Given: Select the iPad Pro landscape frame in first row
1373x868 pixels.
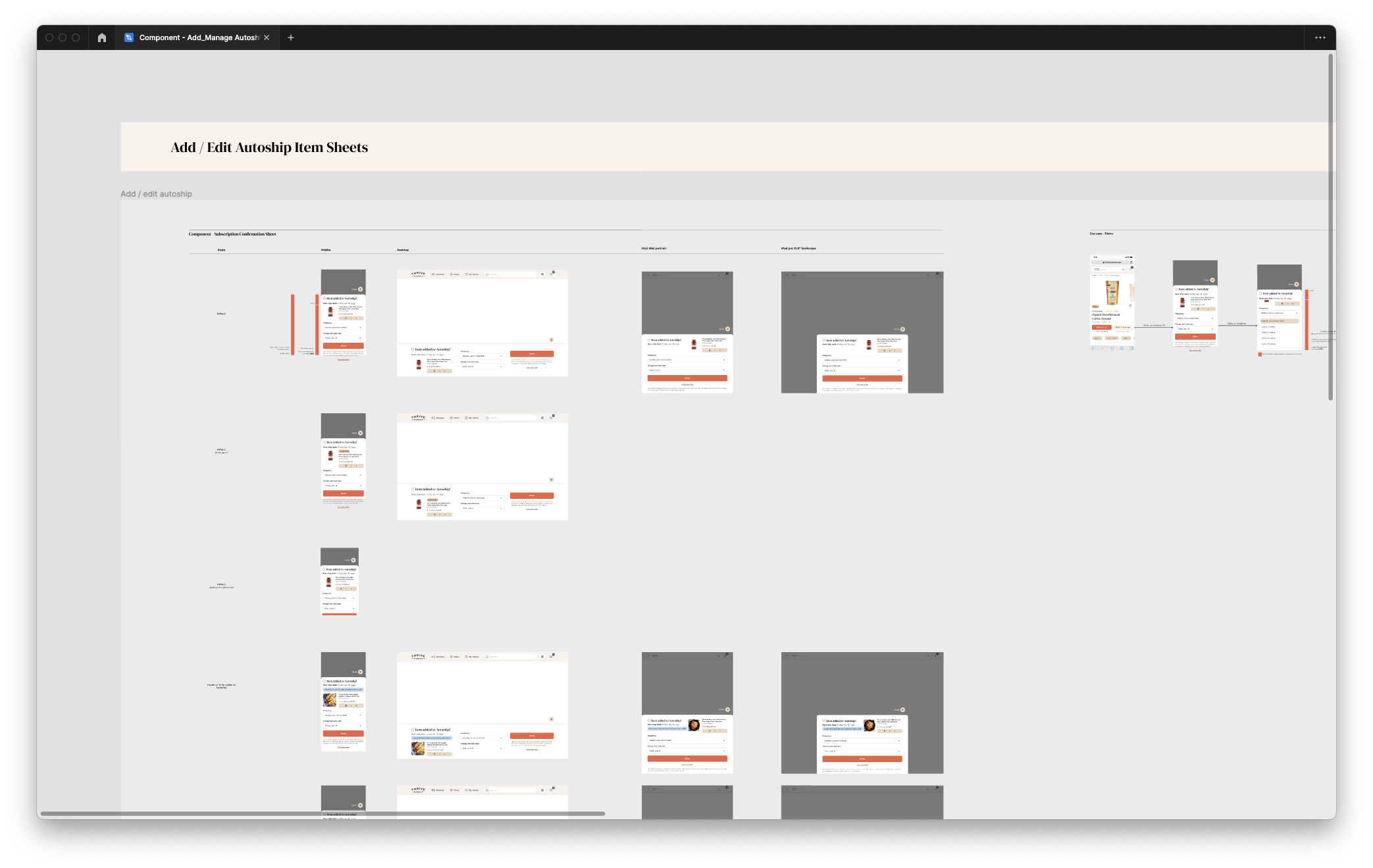Looking at the screenshot, I should pos(862,332).
